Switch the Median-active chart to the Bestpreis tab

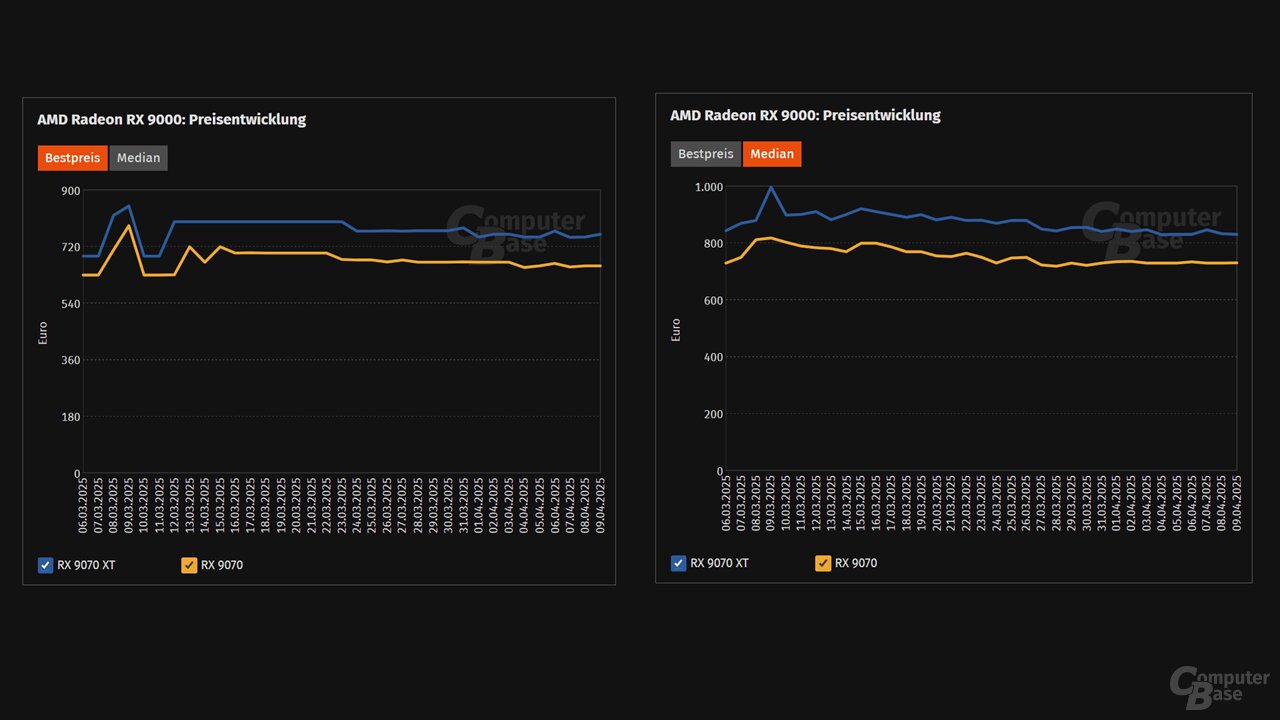[x=705, y=154]
